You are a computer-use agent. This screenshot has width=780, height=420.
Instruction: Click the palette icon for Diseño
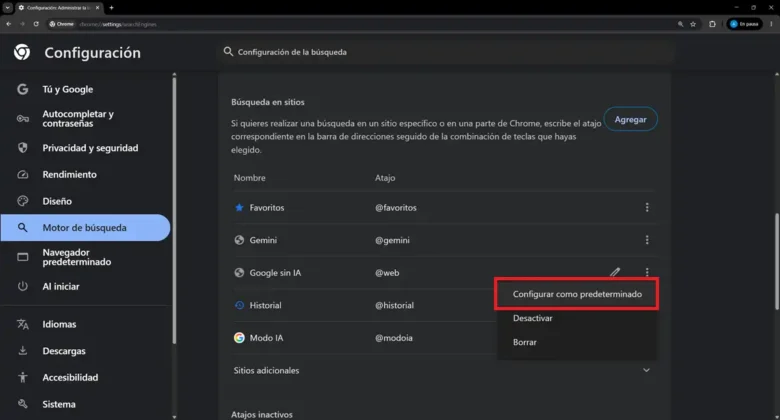click(x=22, y=201)
